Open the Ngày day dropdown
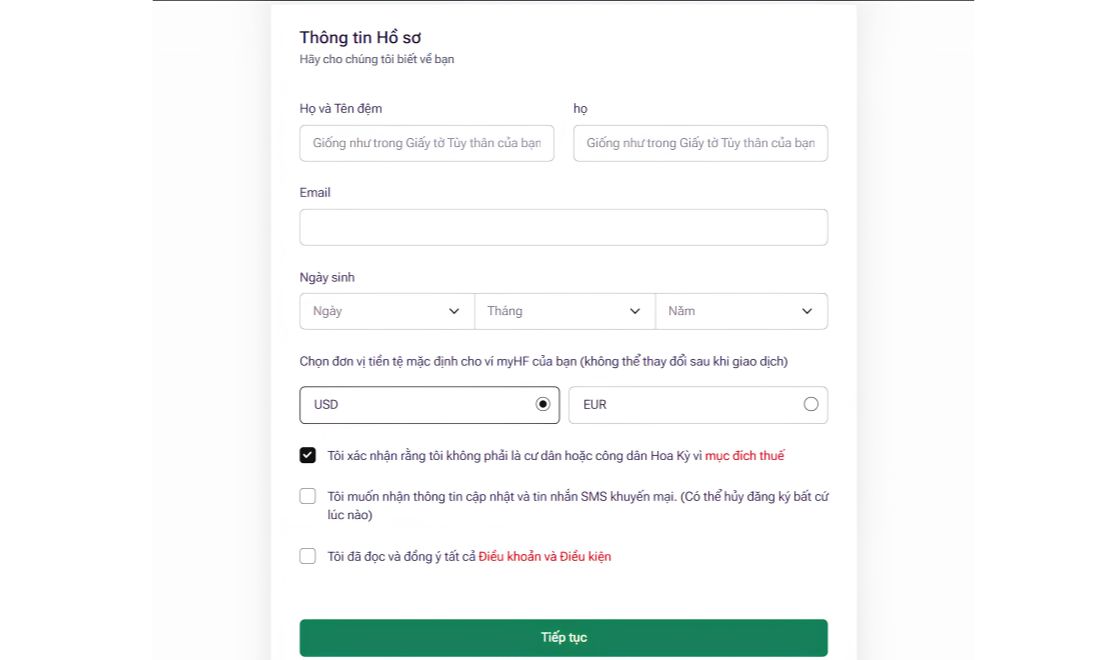 pos(387,311)
